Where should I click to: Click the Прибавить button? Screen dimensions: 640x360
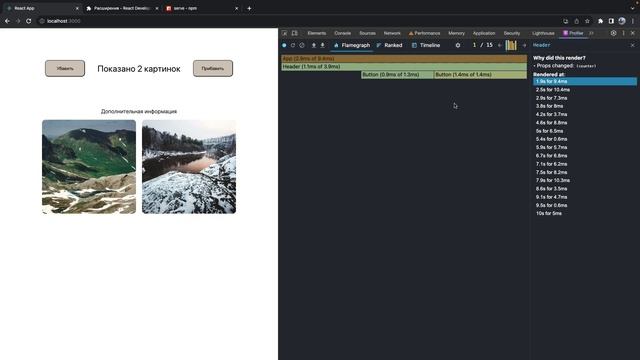click(213, 69)
